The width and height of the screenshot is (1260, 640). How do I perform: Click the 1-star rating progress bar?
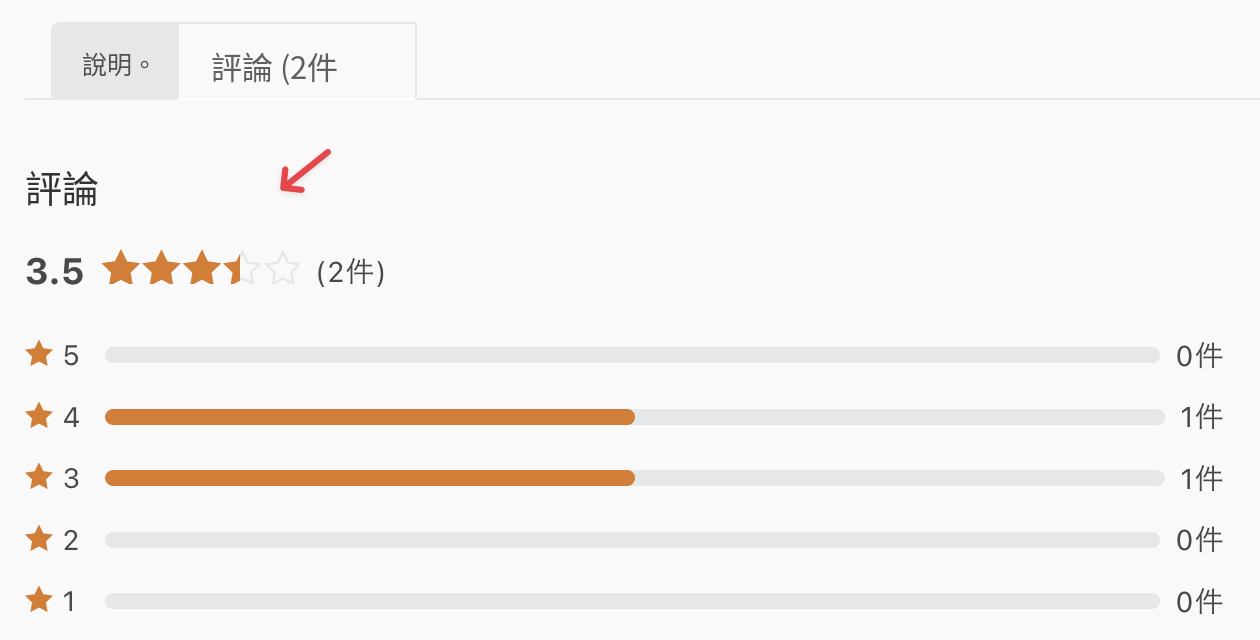(632, 601)
